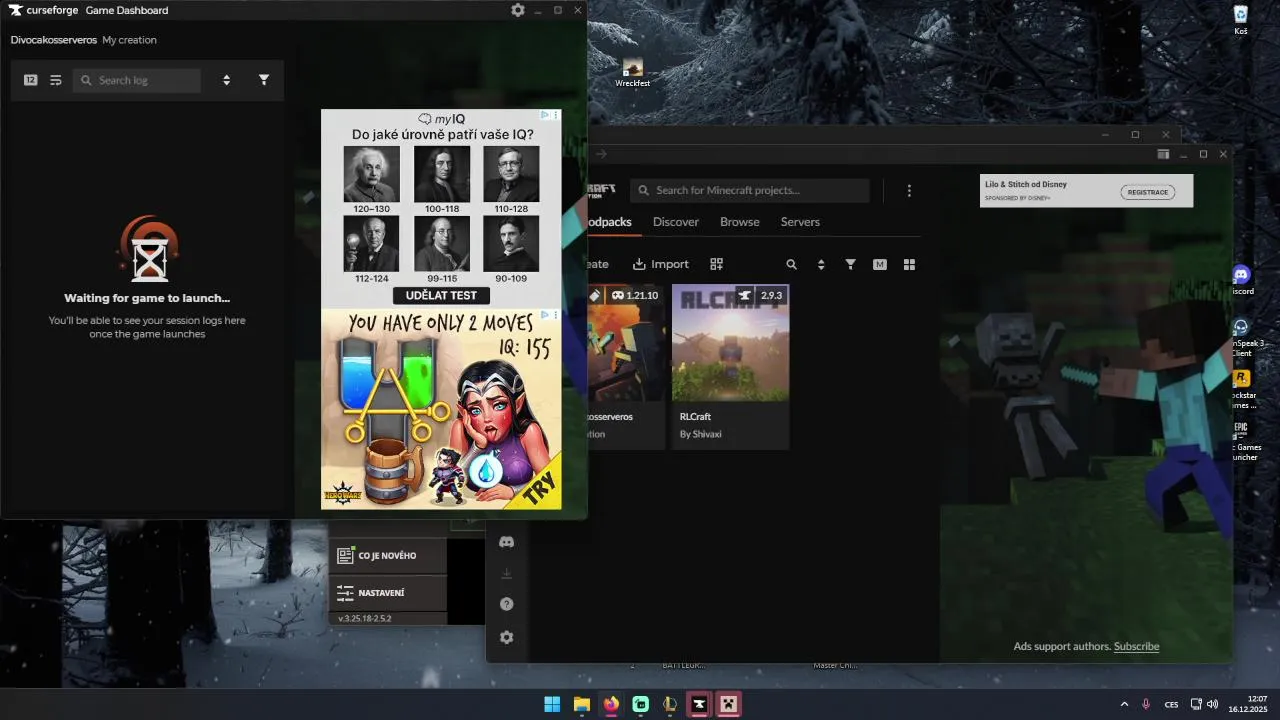1280x720 pixels.
Task: Open Discord desktop shortcut
Action: point(1241,279)
